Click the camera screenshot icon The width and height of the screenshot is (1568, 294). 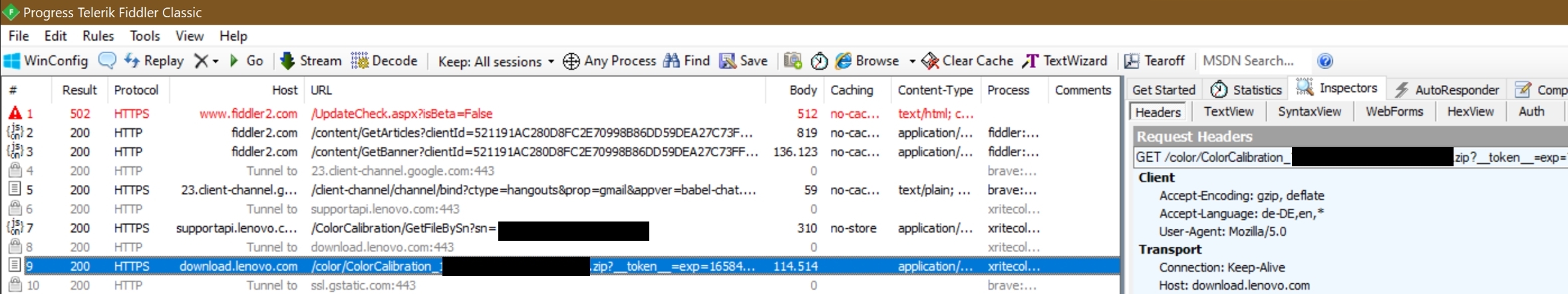[792, 61]
